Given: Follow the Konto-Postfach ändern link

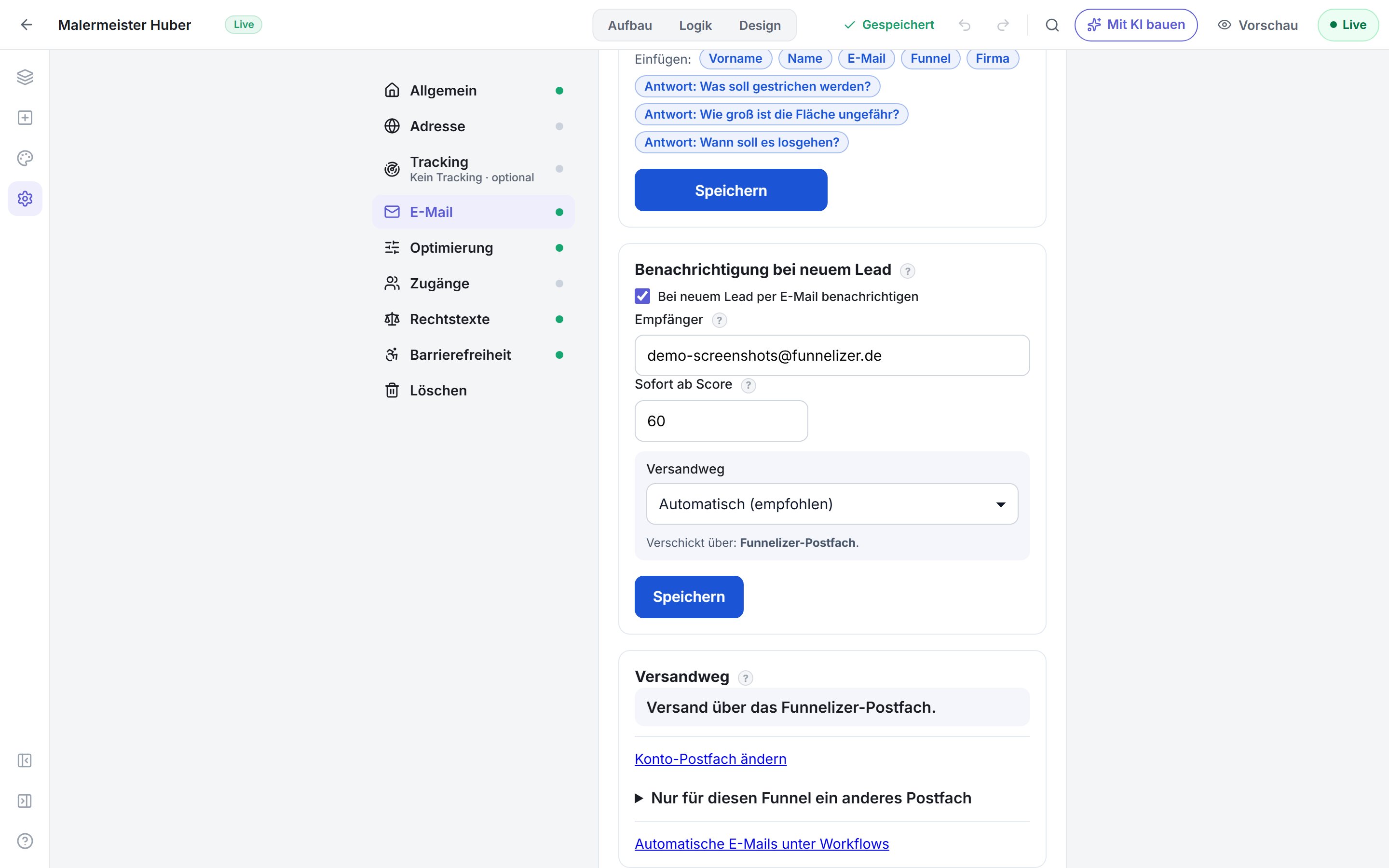Looking at the screenshot, I should (x=710, y=759).
